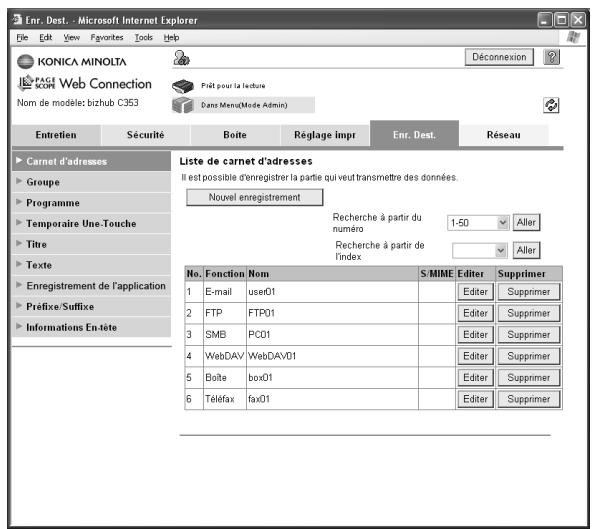
Task: Click the scanner status icon beside Dans Menu
Action: point(183,105)
